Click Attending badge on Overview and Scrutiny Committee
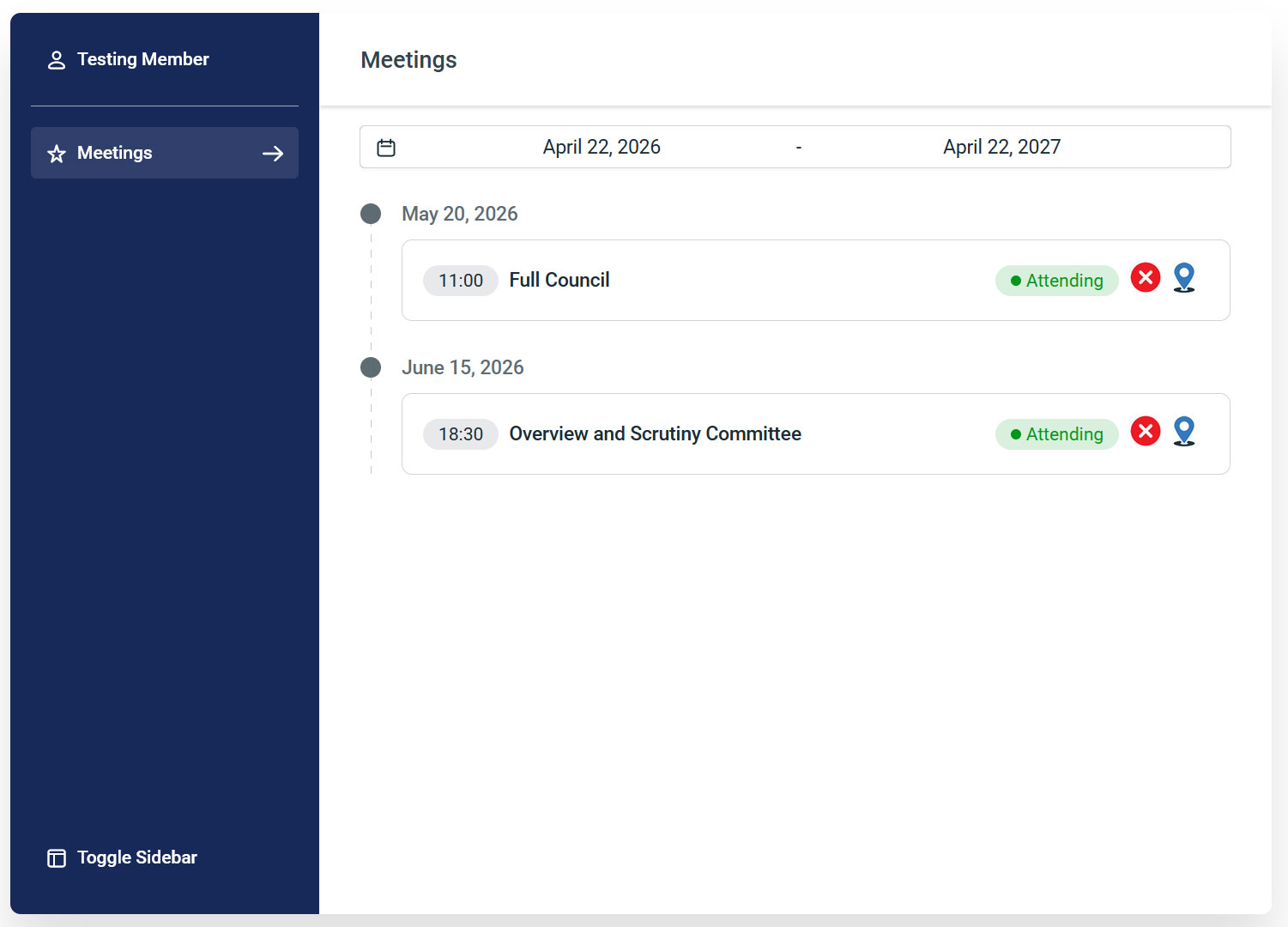Image resolution: width=1288 pixels, height=927 pixels. (x=1056, y=434)
